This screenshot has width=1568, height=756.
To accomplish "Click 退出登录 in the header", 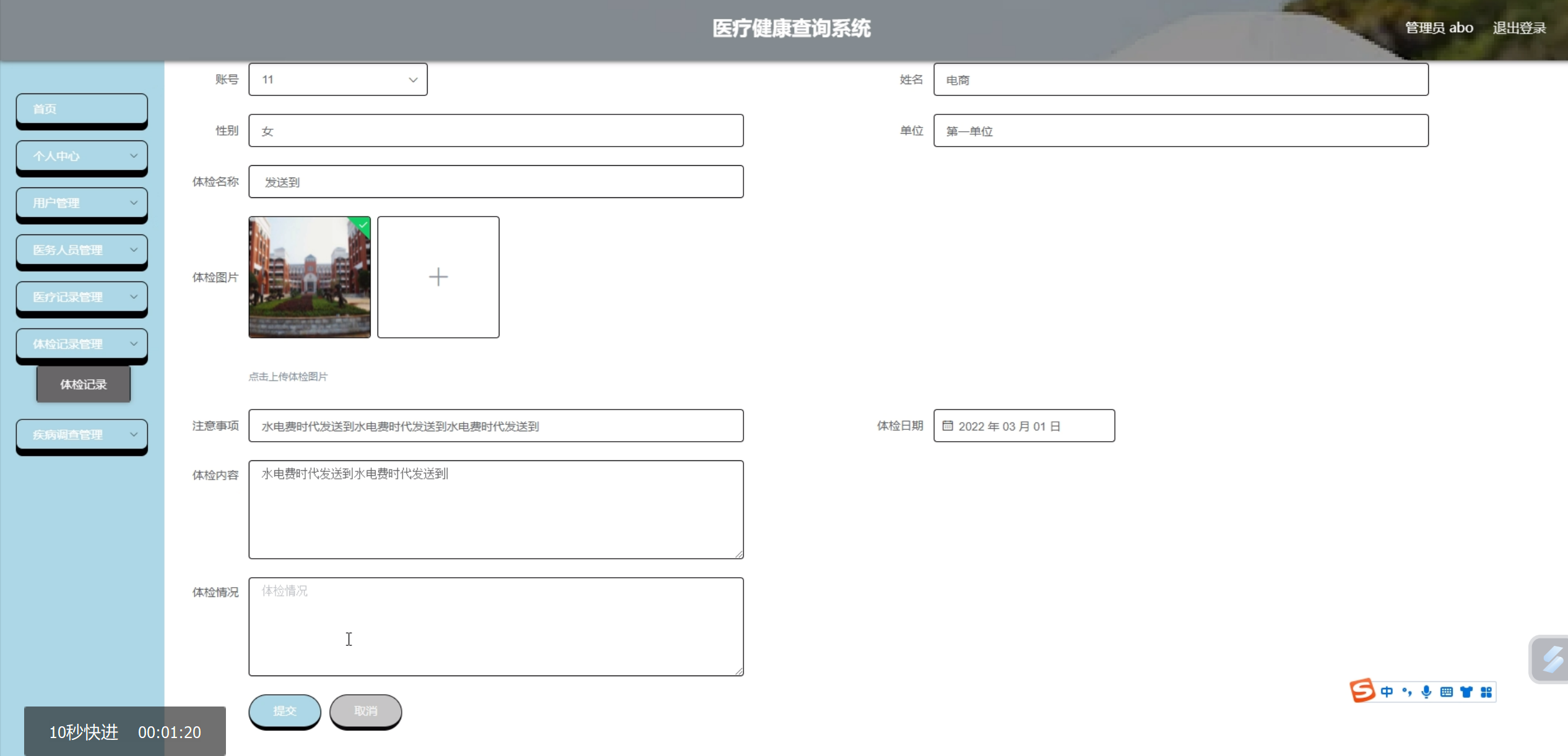I will click(x=1518, y=28).
